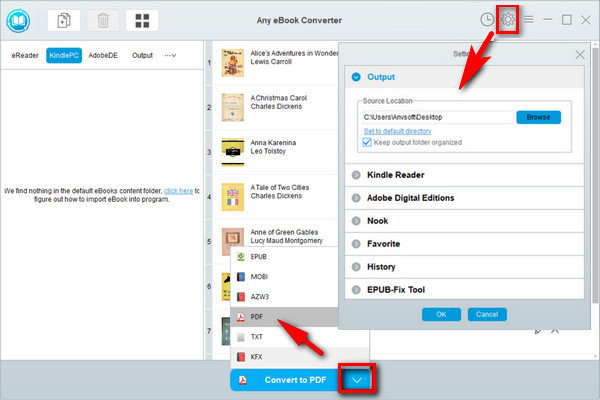Select 'A Tale of Two Cities' title
Image resolution: width=600 pixels, height=400 pixels.
[x=280, y=188]
